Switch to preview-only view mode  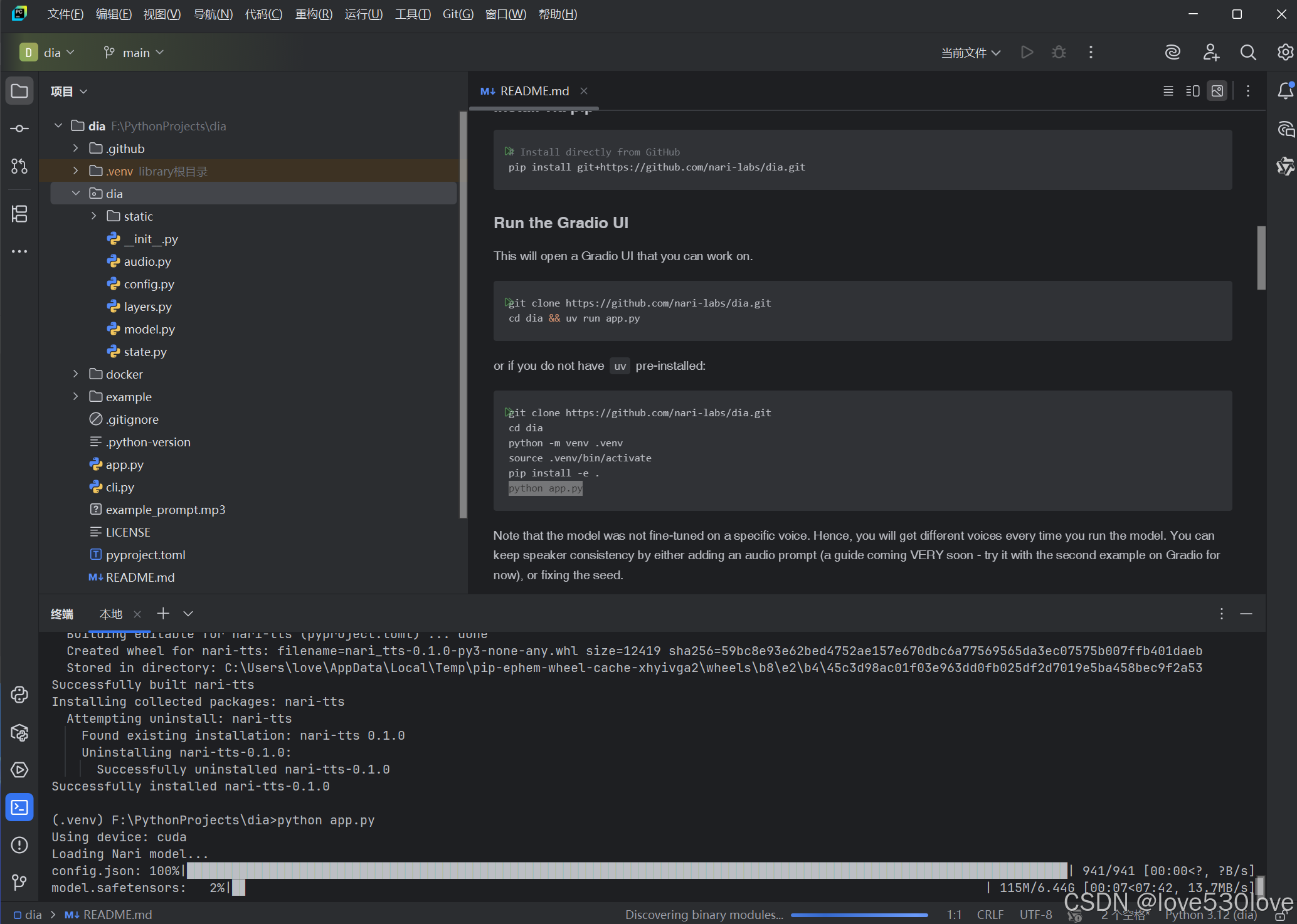click(x=1217, y=92)
